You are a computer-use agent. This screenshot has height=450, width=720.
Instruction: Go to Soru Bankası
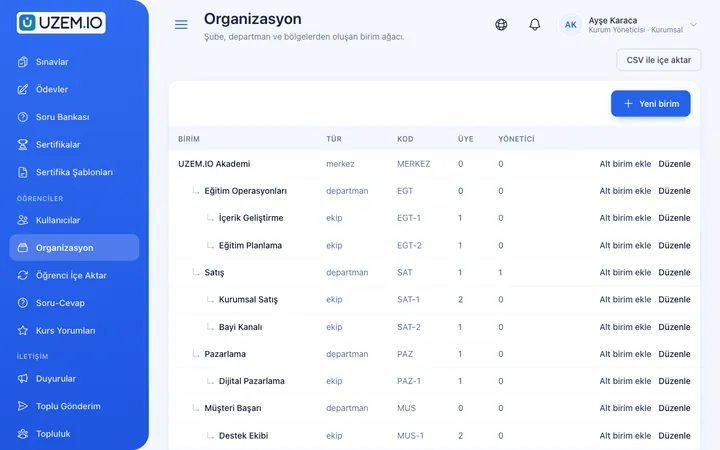tap(74, 117)
